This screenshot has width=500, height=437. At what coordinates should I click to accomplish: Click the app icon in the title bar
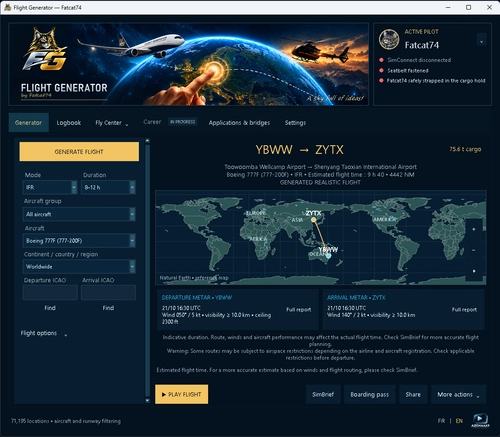coord(7,7)
